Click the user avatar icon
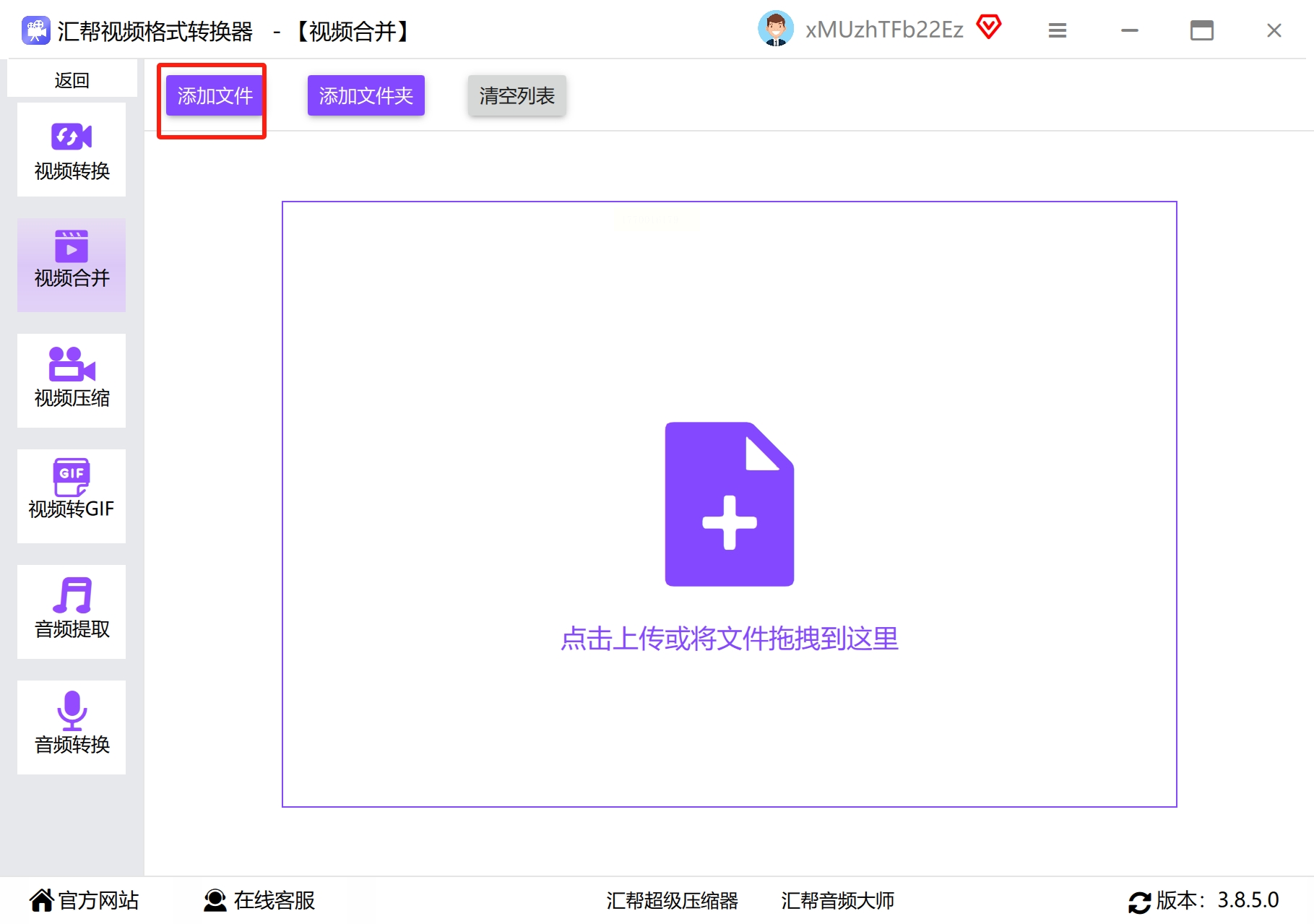 775,30
